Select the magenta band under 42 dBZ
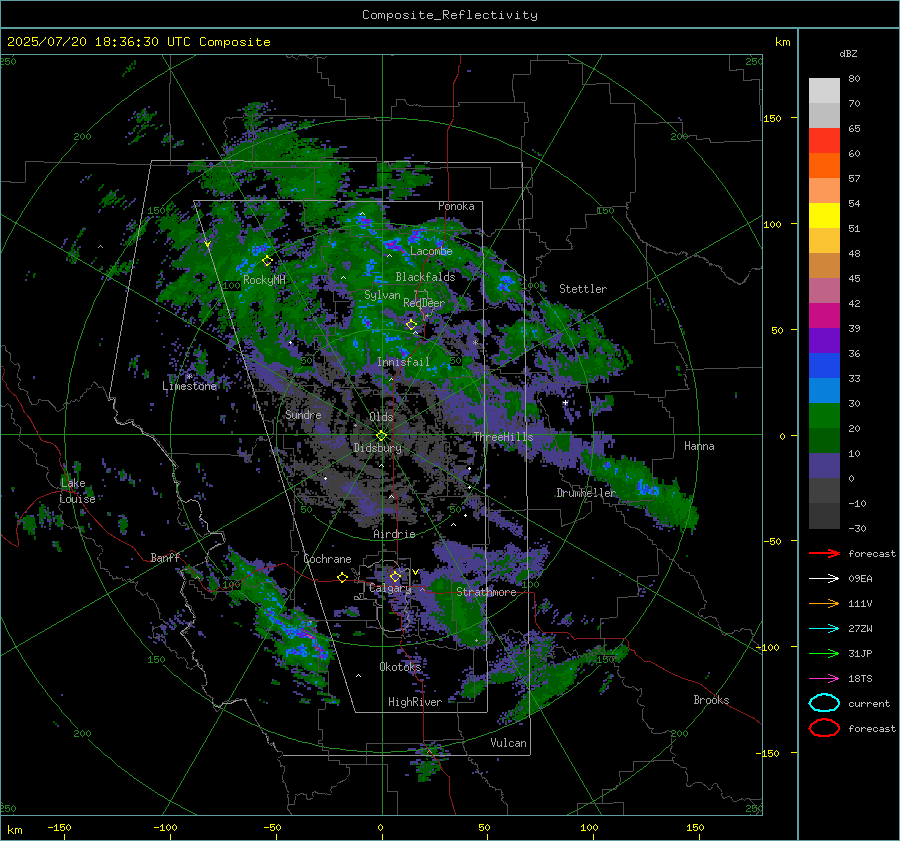 point(824,316)
